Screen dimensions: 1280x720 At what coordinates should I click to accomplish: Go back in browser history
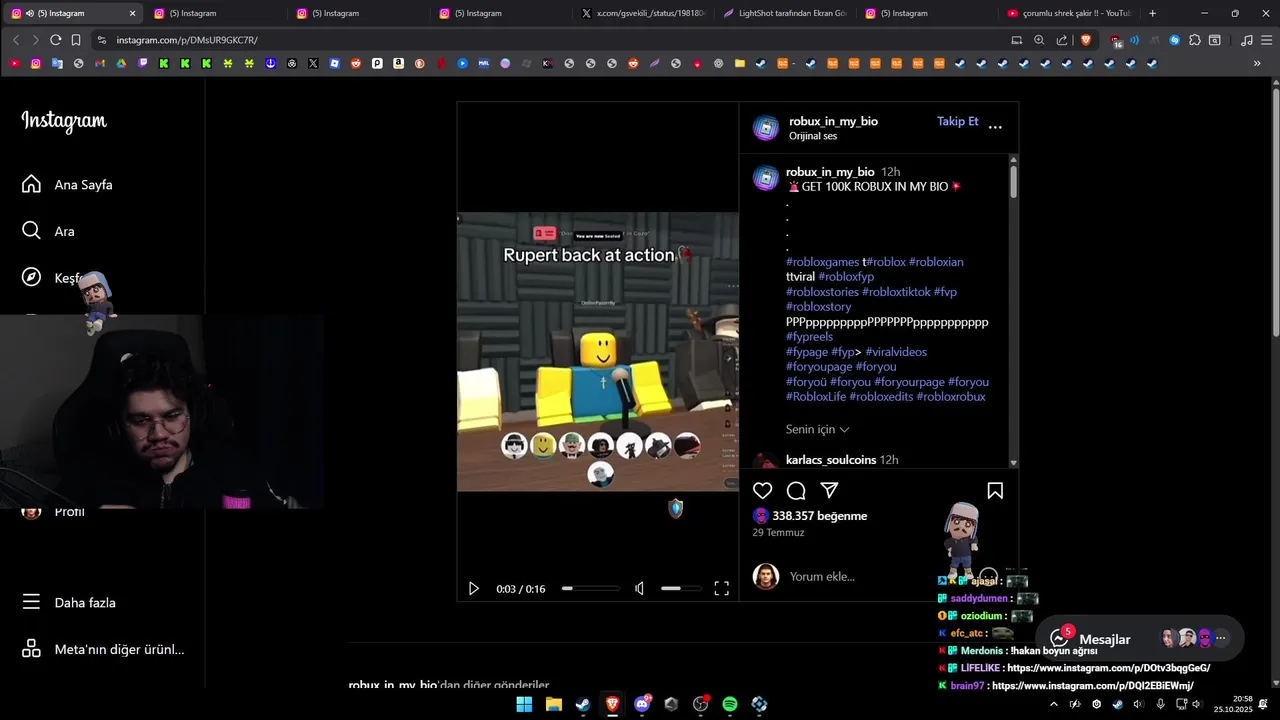click(16, 40)
